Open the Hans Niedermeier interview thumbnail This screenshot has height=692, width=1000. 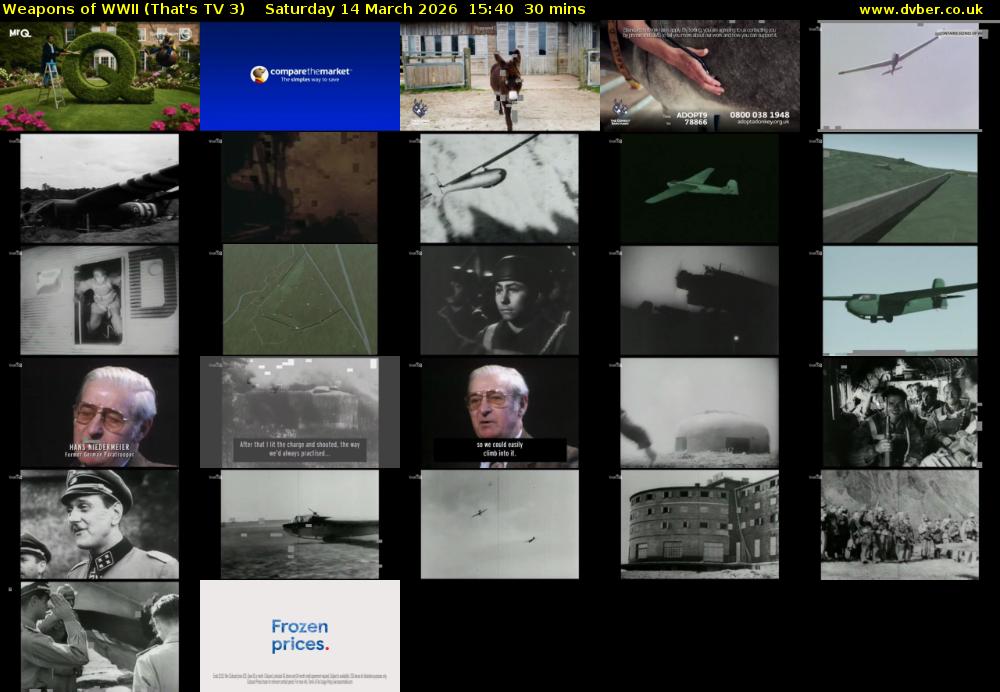coord(100,411)
